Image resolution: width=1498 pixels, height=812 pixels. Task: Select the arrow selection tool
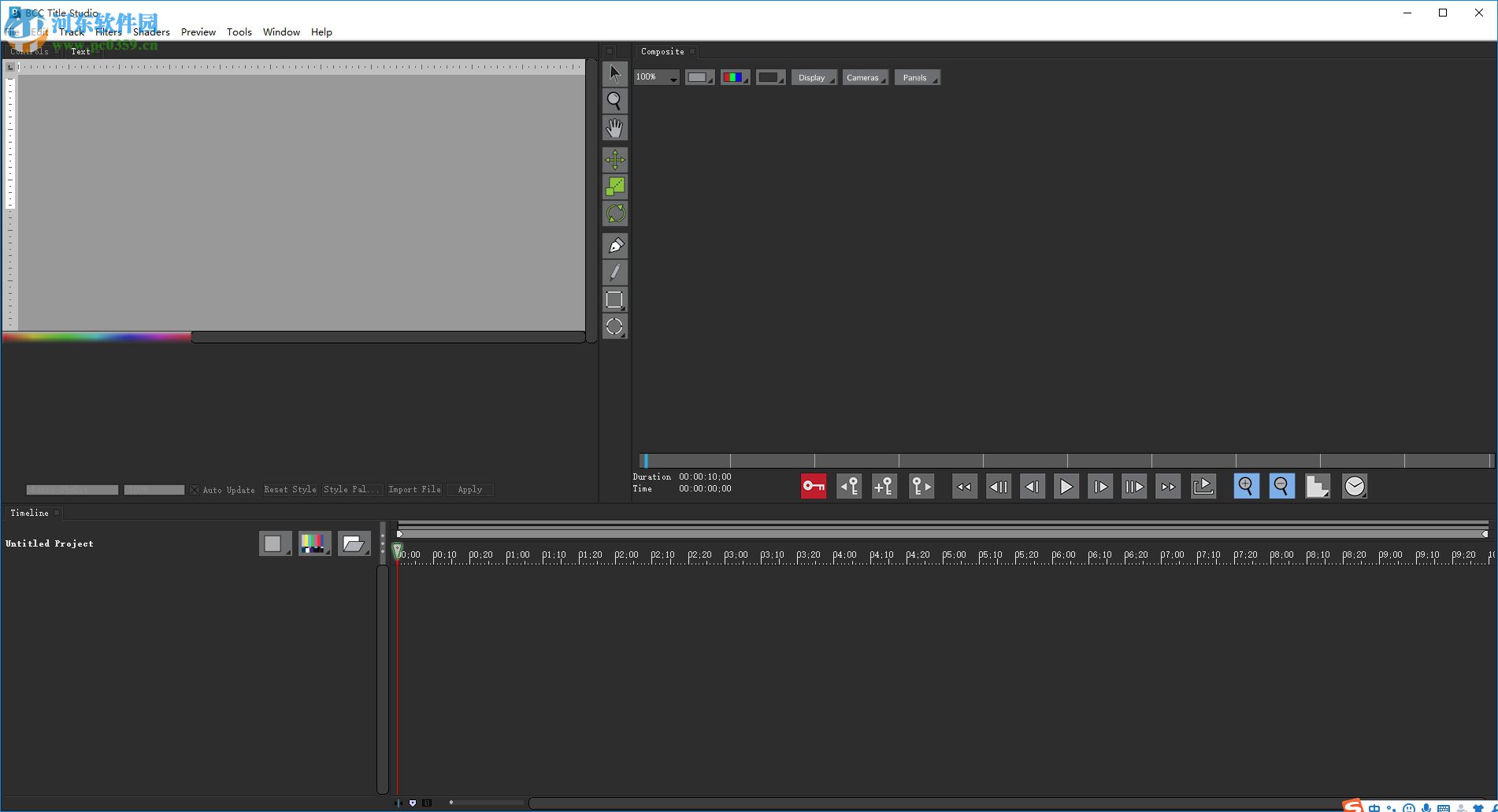(x=615, y=74)
